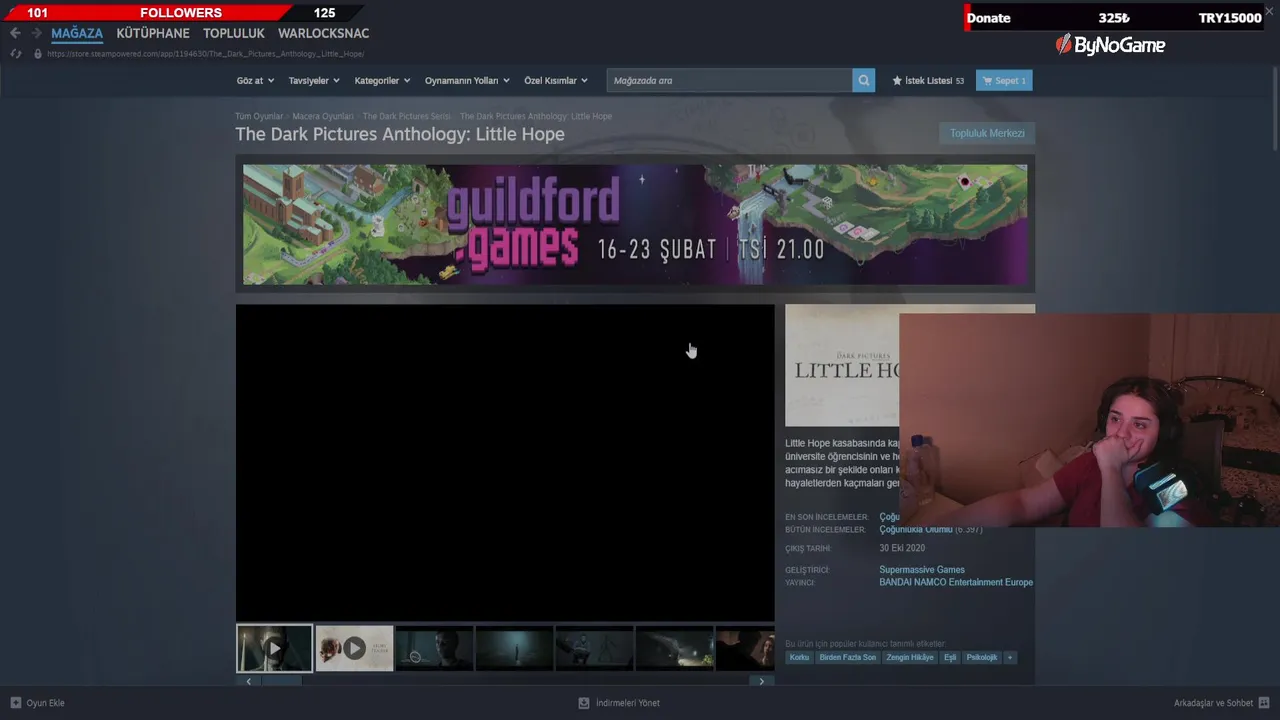
Task: Open the Supermassive Games developer link
Action: point(922,570)
